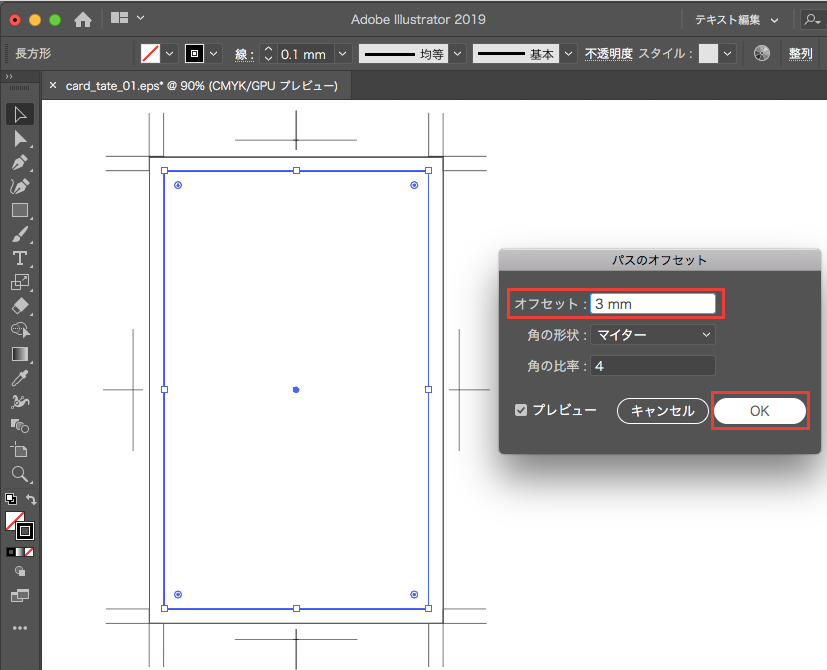Select the Type tool
Screen dimensions: 827x670
point(20,258)
